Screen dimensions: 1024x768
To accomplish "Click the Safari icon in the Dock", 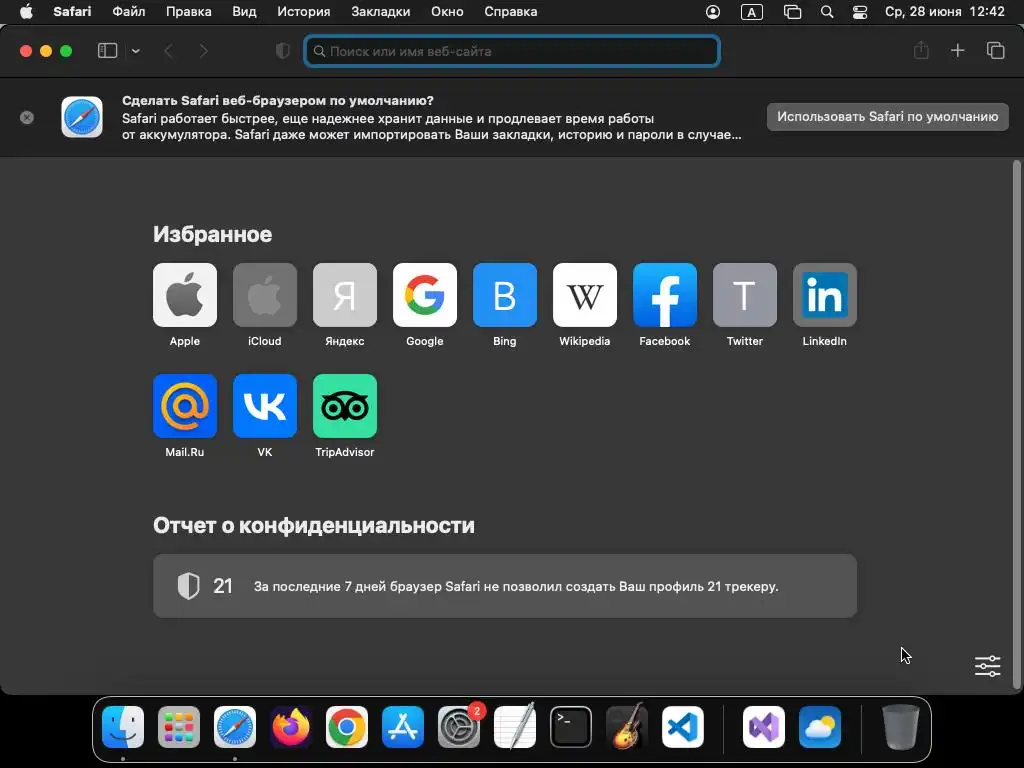I will [234, 727].
